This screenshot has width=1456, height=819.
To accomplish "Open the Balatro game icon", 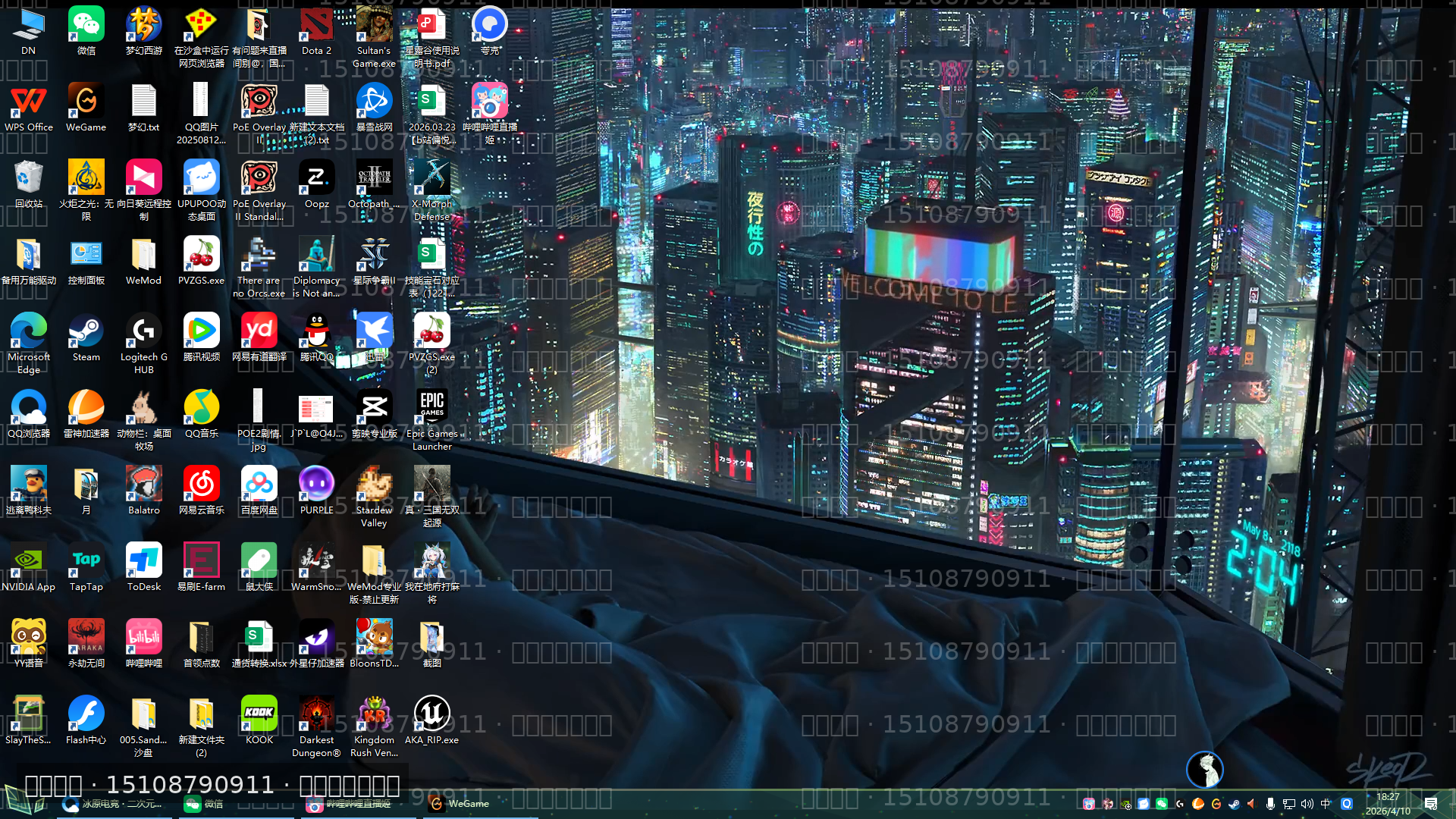I will click(x=143, y=485).
